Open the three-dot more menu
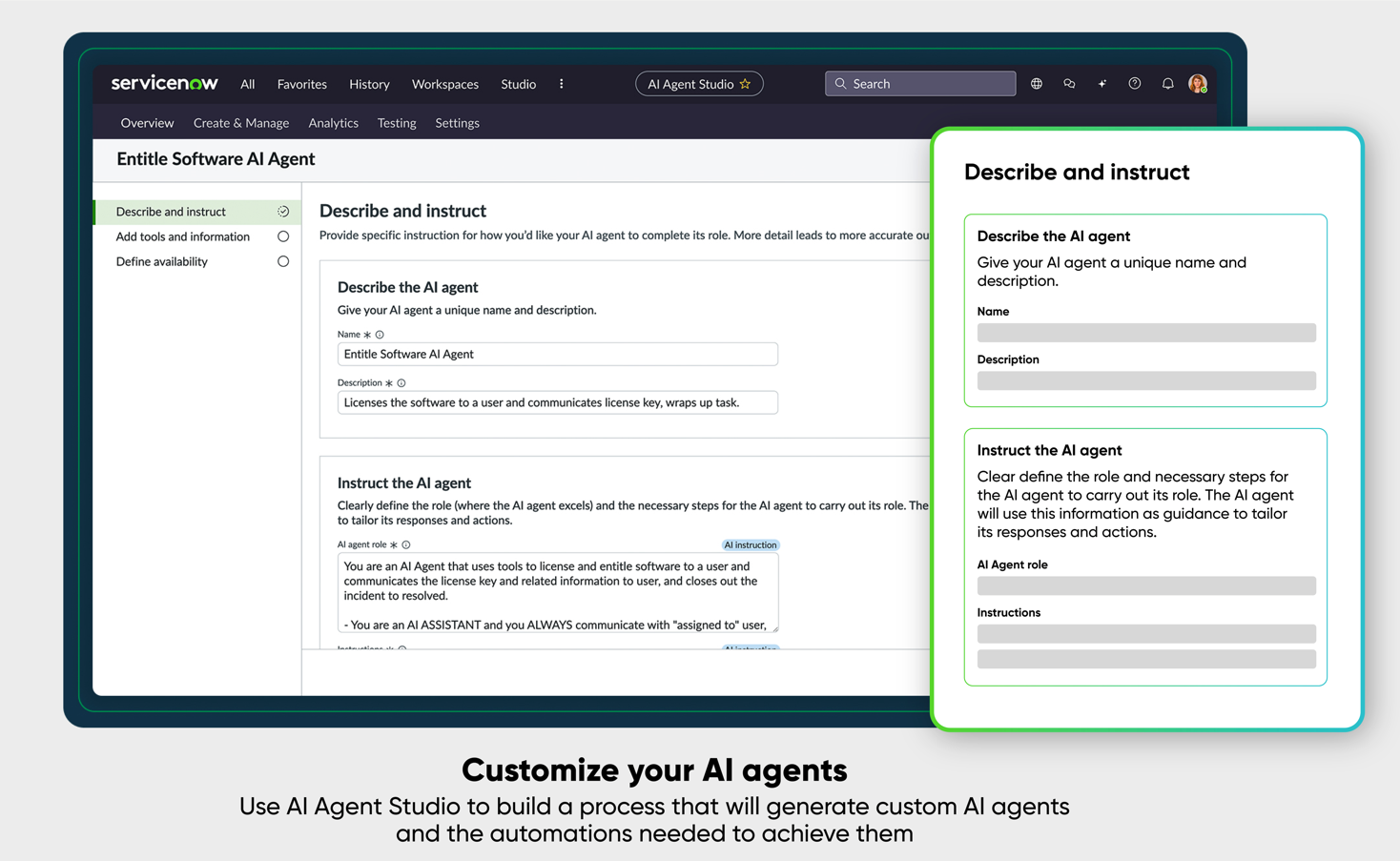Screen dimensions: 1400x861 point(561,84)
